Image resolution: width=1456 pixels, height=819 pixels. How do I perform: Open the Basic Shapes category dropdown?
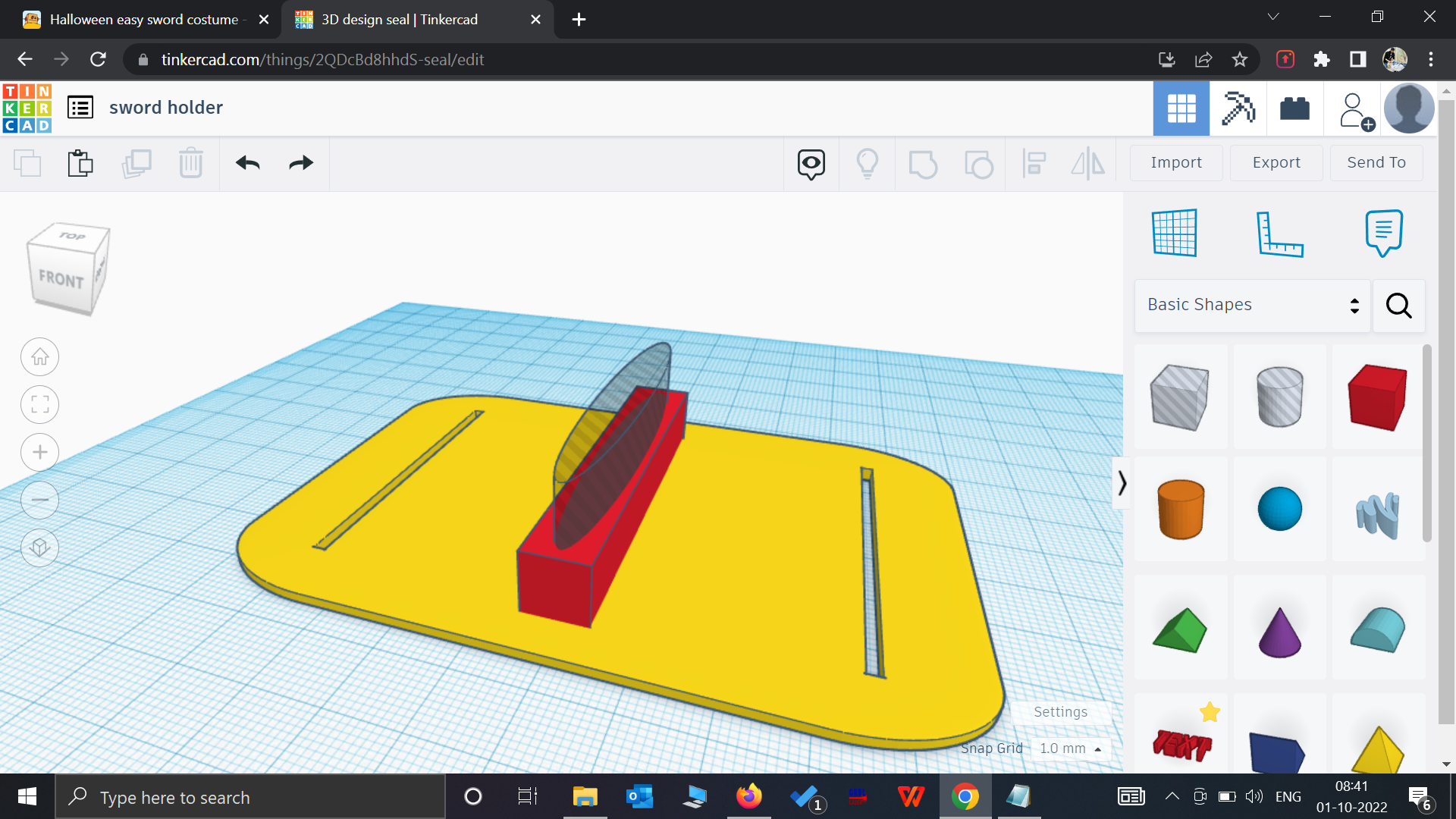point(1252,305)
